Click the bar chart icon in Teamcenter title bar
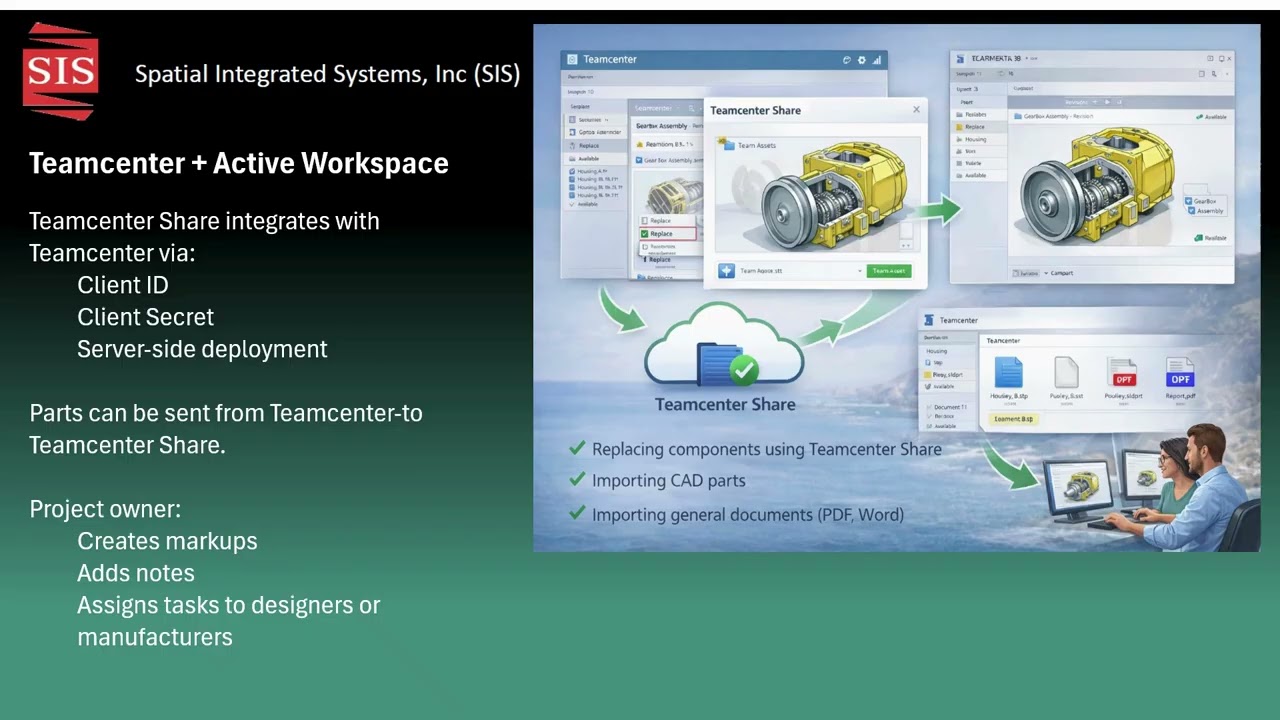This screenshot has height=720, width=1280. click(x=877, y=60)
